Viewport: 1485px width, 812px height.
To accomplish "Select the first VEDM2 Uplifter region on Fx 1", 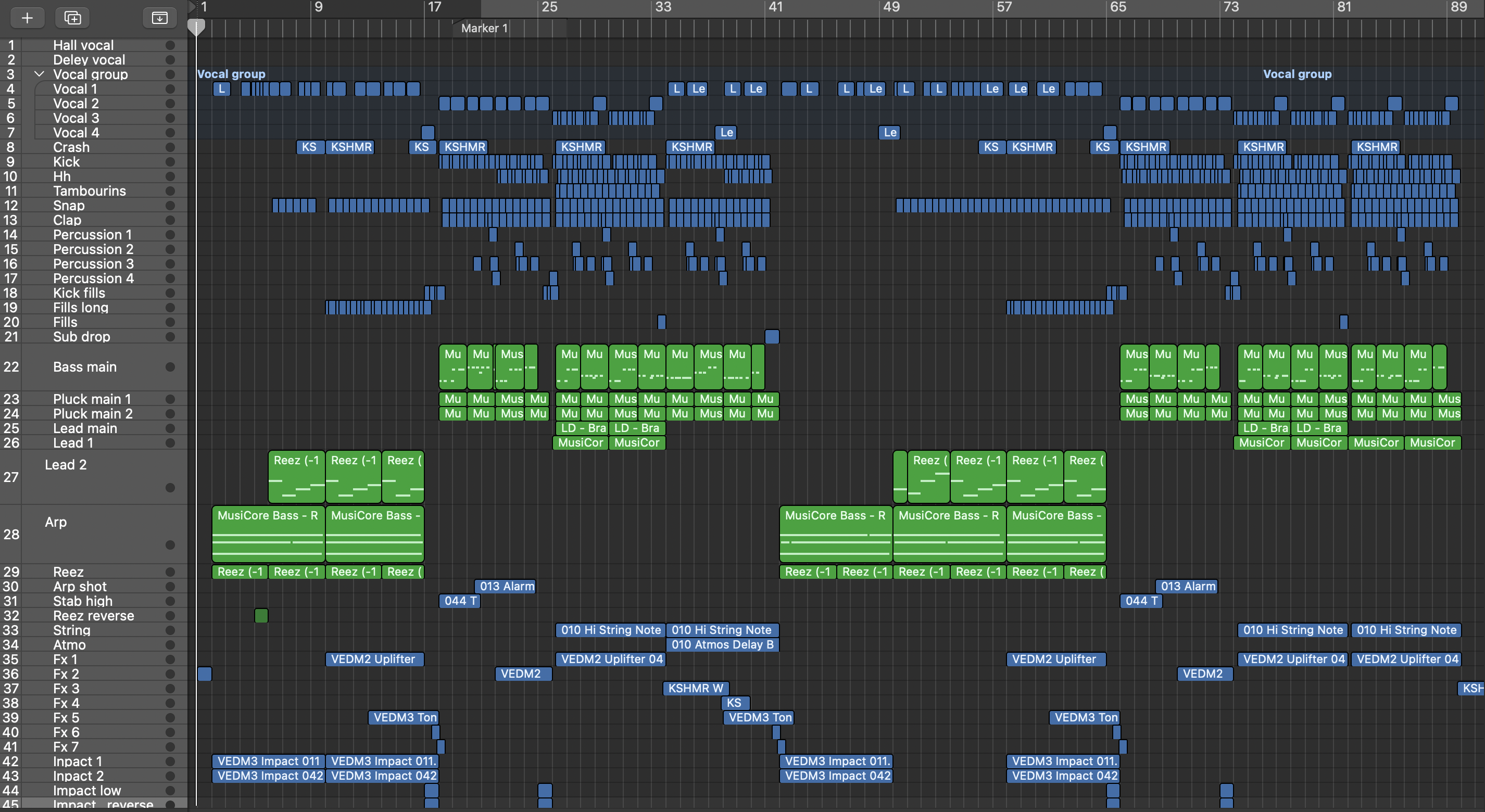I will tap(375, 658).
